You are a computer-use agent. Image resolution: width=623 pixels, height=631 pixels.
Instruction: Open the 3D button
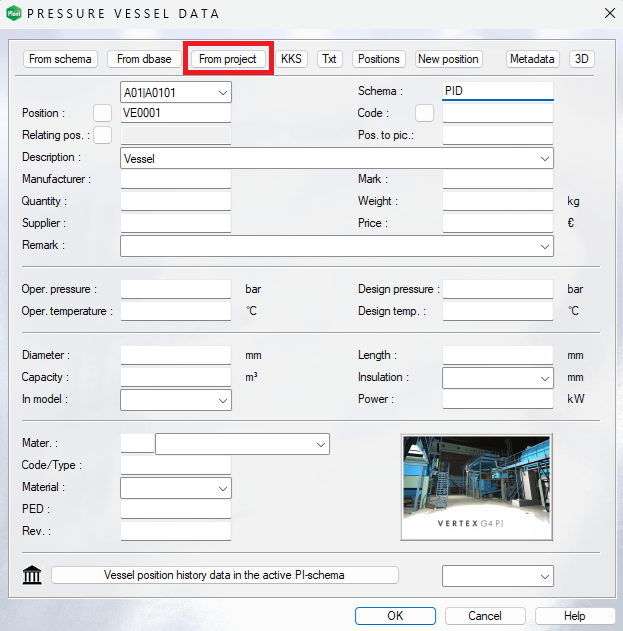581,59
